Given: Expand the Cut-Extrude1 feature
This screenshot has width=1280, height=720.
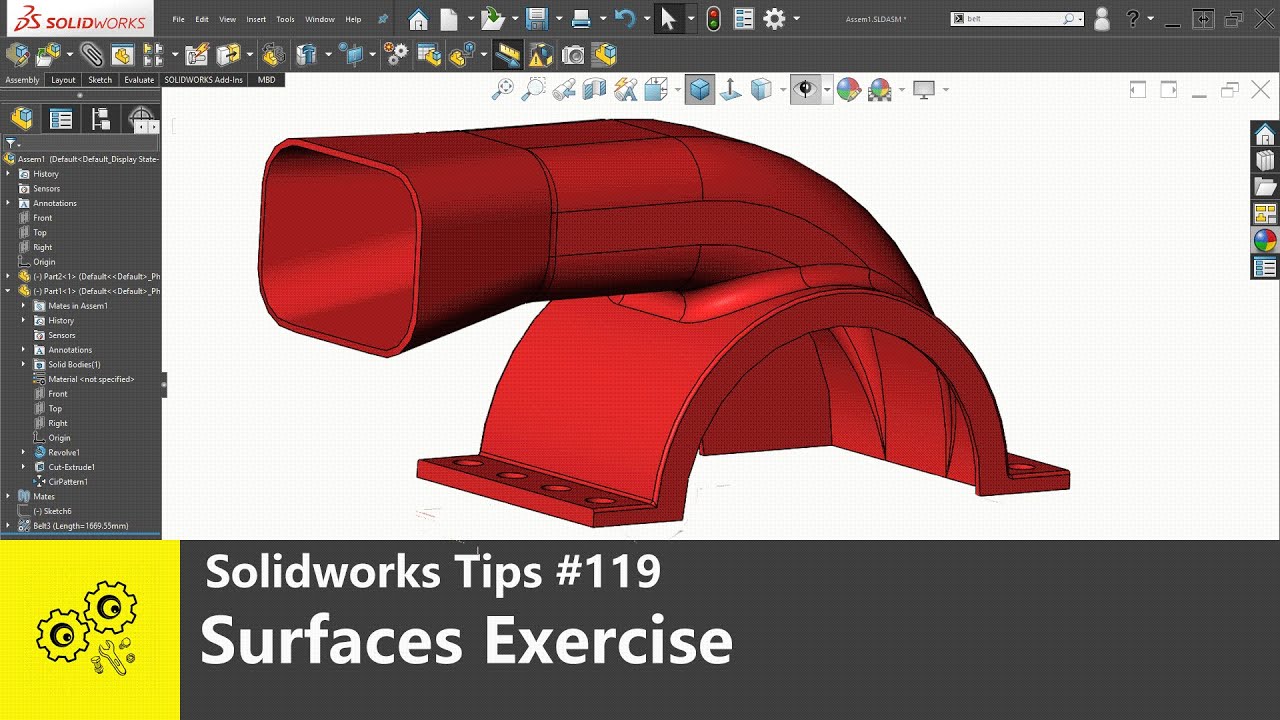Looking at the screenshot, I should click(x=23, y=467).
